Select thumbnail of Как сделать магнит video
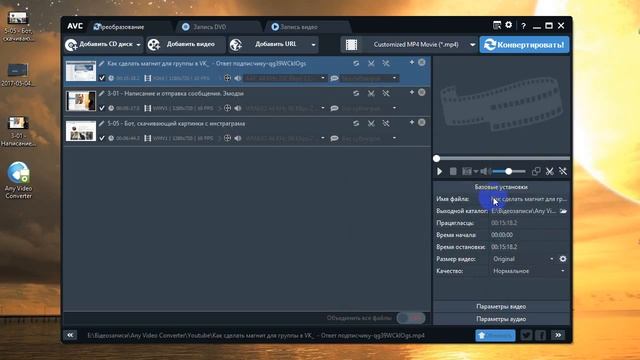The width and height of the screenshot is (640, 360). (x=81, y=71)
